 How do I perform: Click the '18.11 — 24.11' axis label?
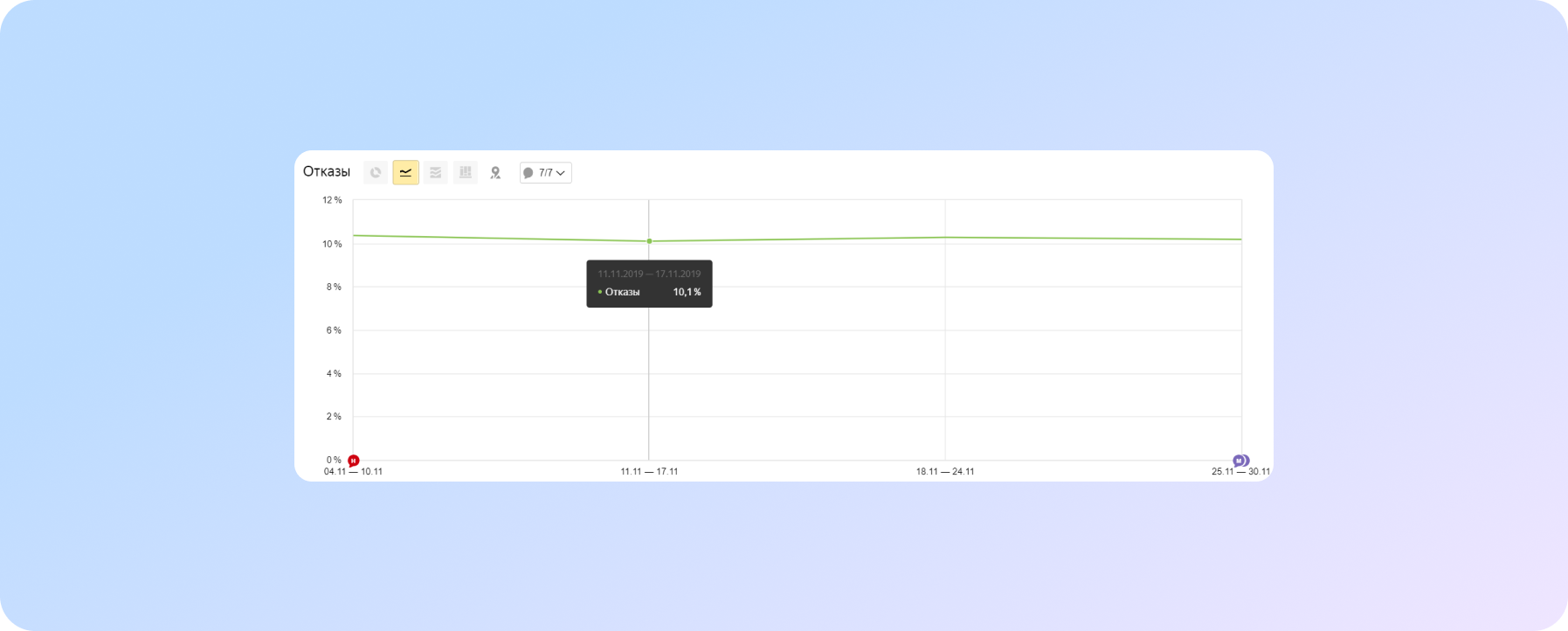point(945,472)
